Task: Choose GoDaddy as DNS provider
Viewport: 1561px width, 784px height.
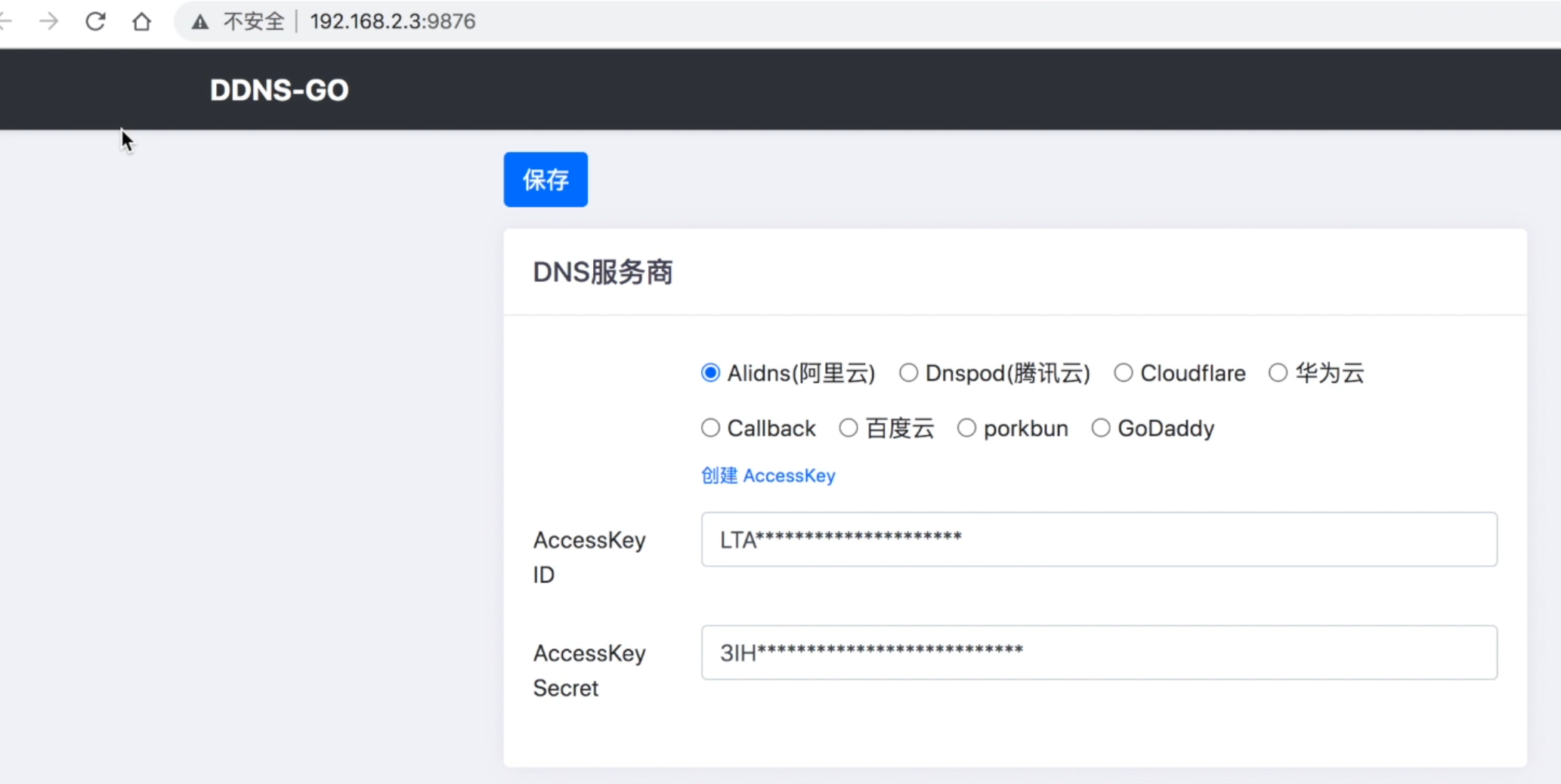Action: [x=1101, y=427]
